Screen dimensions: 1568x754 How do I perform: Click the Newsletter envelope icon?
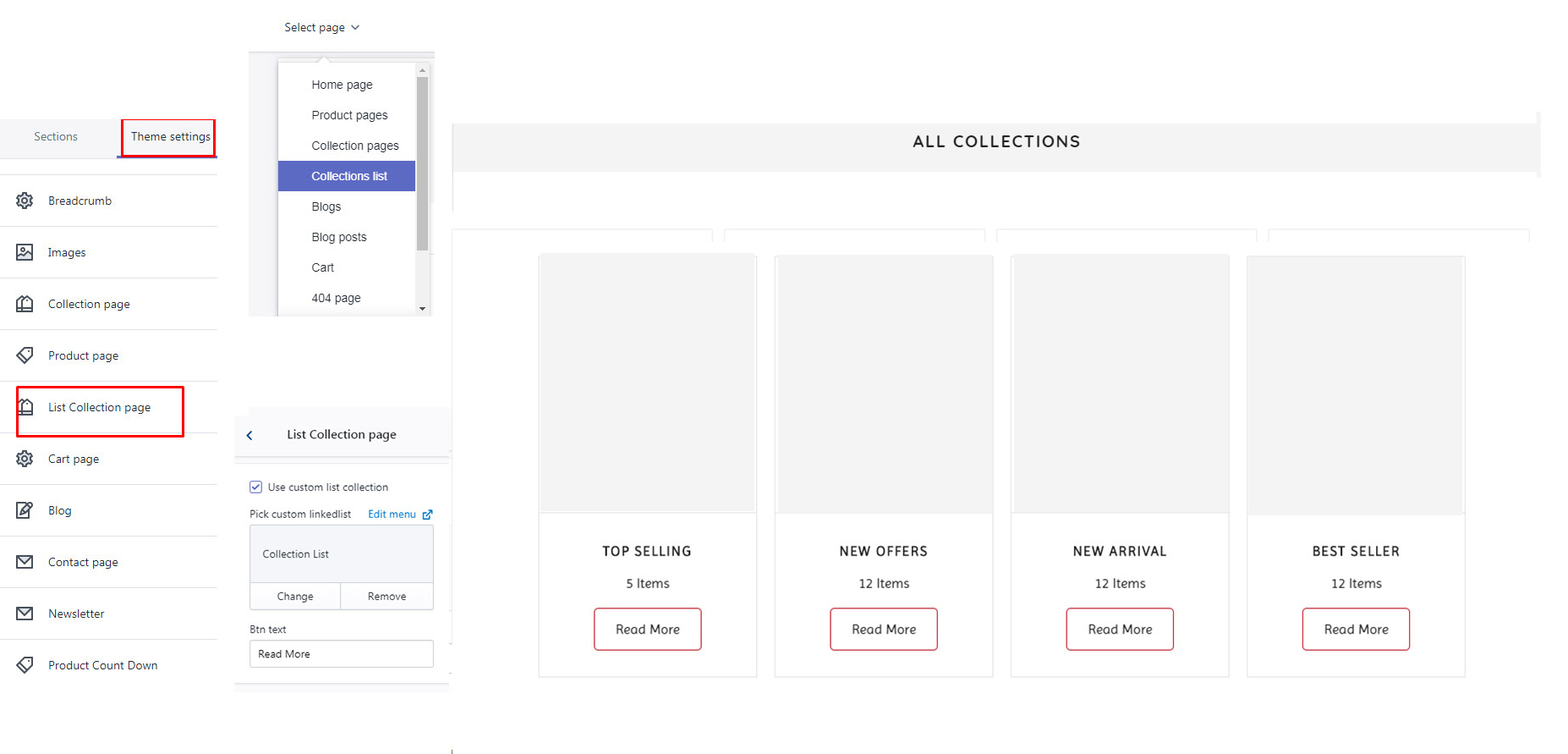[25, 614]
